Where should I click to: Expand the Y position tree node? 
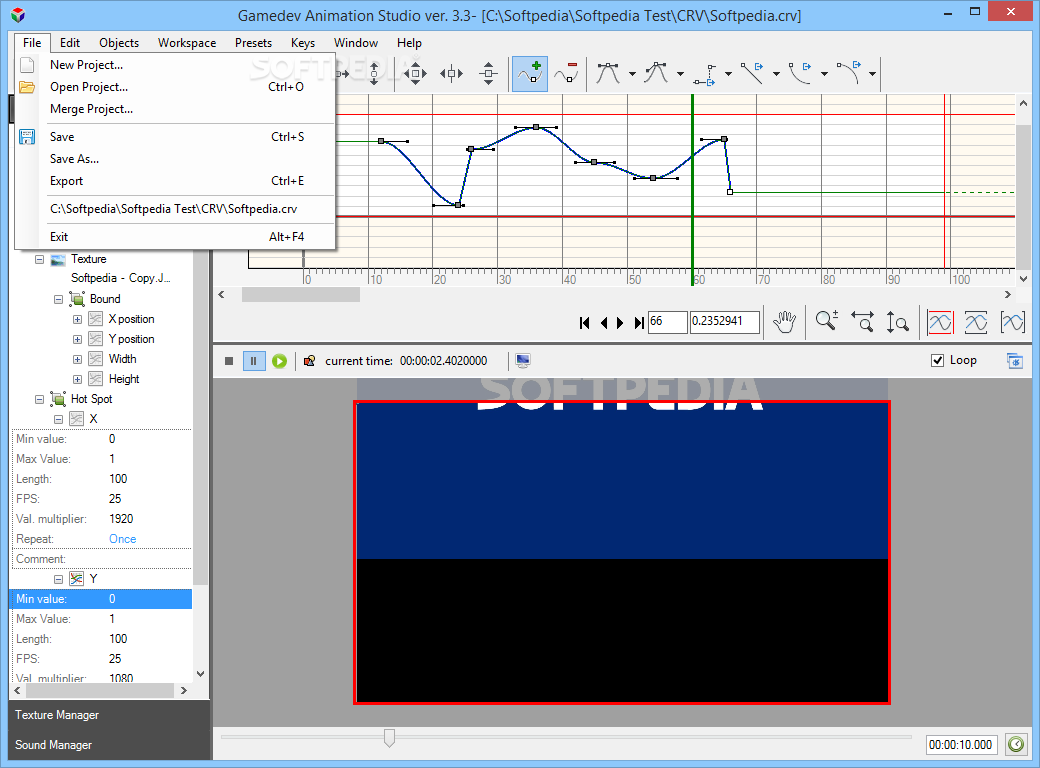pos(78,340)
